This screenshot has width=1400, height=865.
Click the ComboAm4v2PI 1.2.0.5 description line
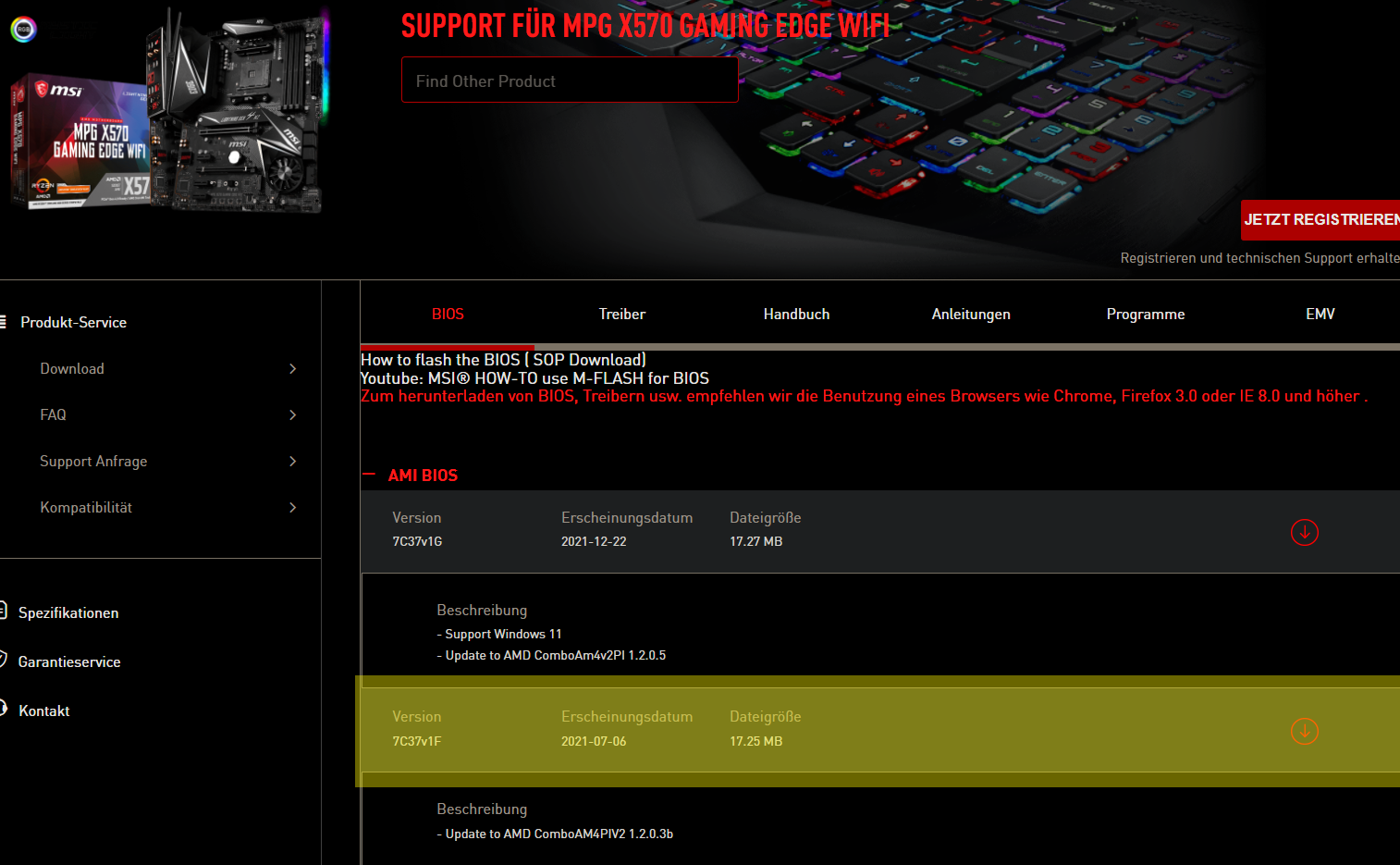pyautogui.click(x=551, y=655)
